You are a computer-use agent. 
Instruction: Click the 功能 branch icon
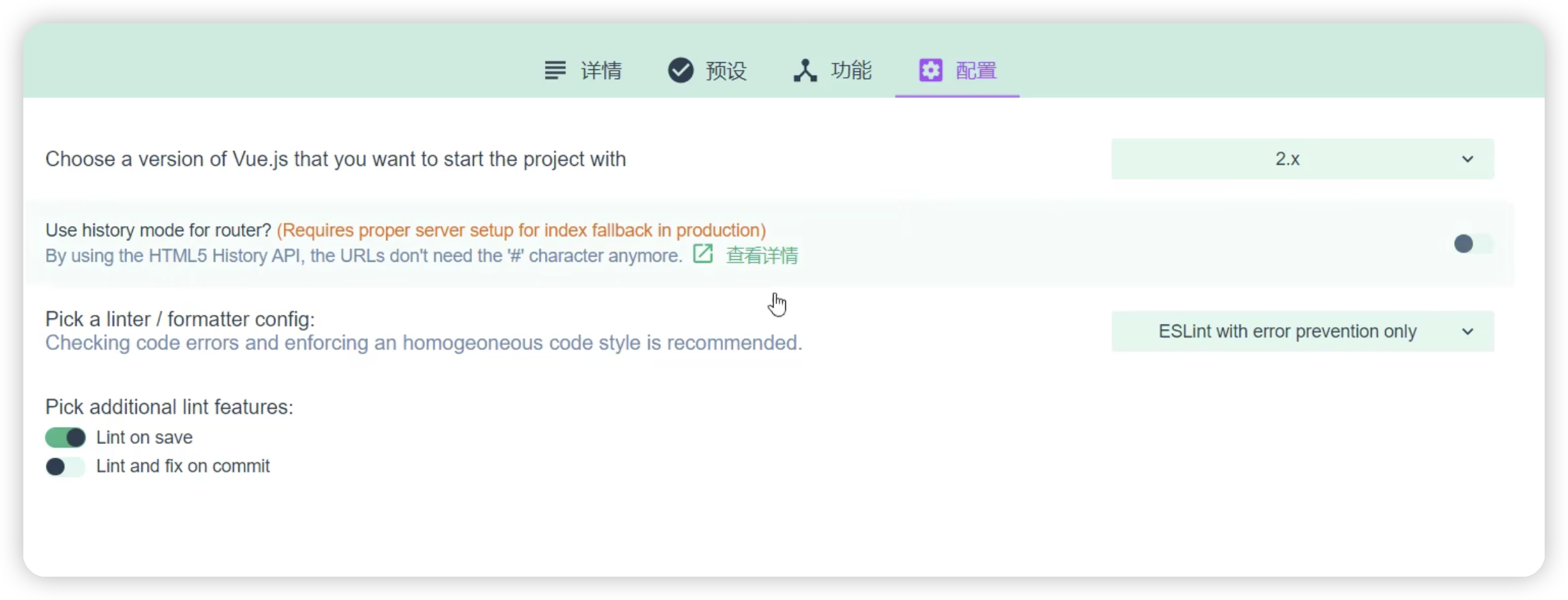[805, 70]
